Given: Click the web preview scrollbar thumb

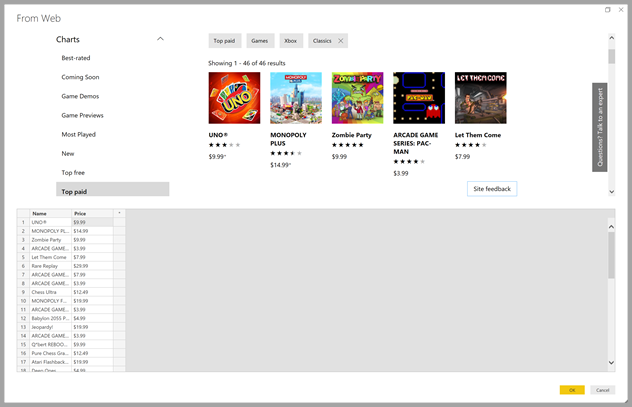Looking at the screenshot, I should [611, 56].
